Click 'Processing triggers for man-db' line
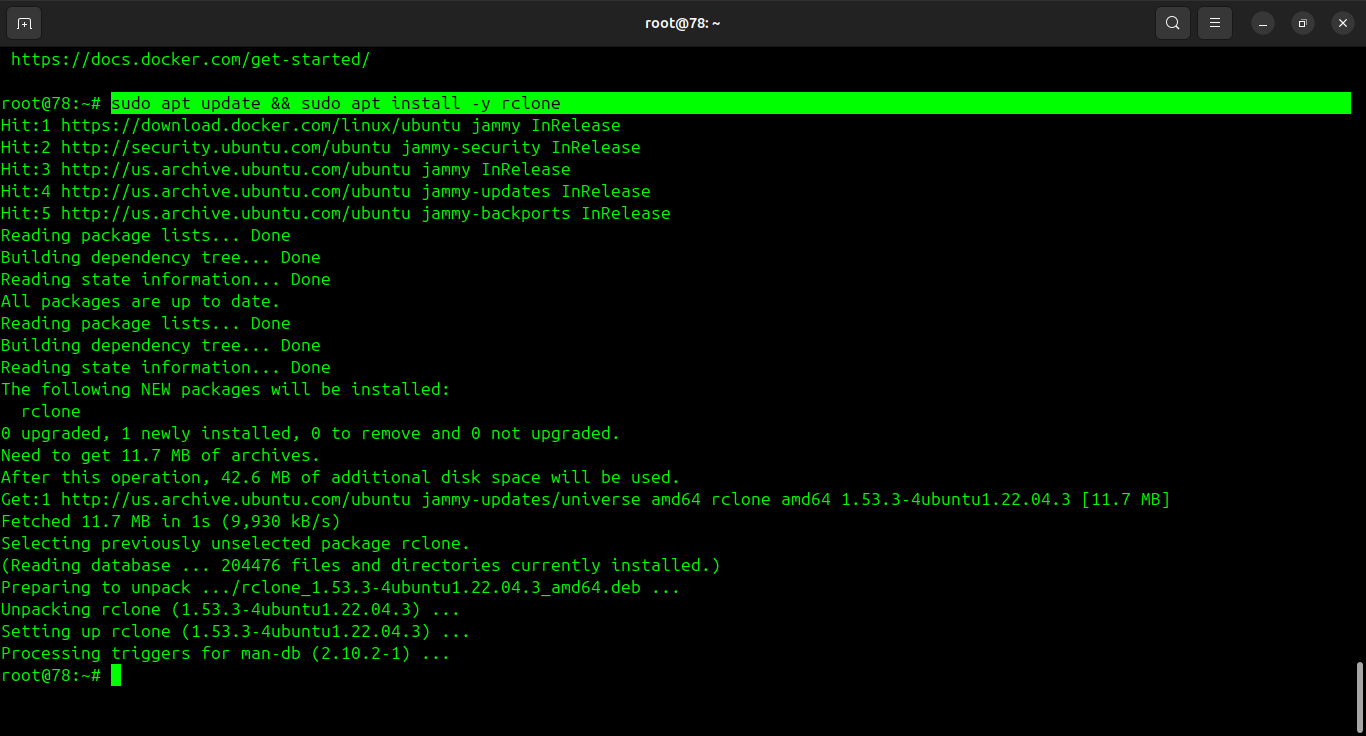The height and width of the screenshot is (736, 1366). [x=226, y=654]
